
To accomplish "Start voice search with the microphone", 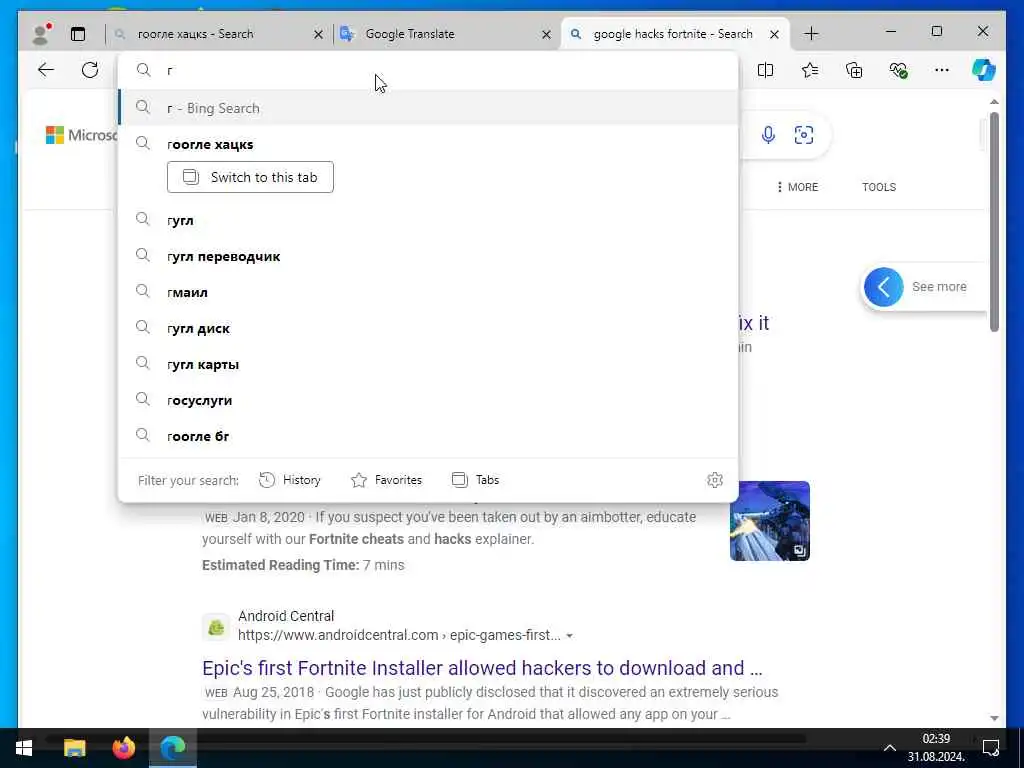I will (769, 135).
